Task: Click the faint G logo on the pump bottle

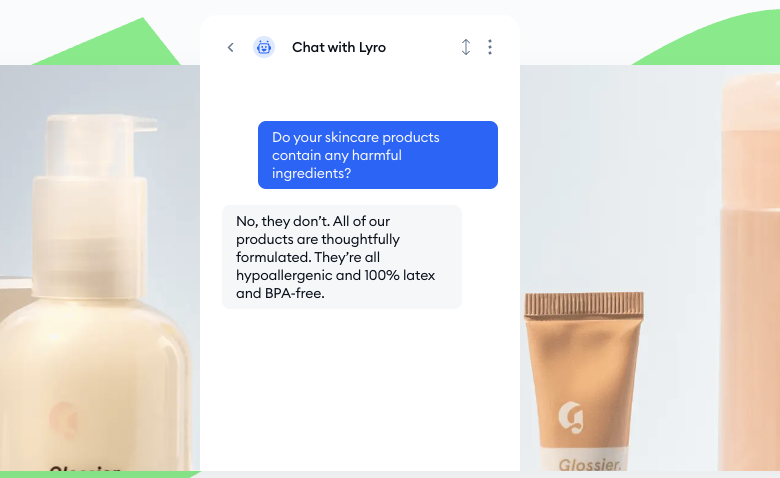Action: 64,420
